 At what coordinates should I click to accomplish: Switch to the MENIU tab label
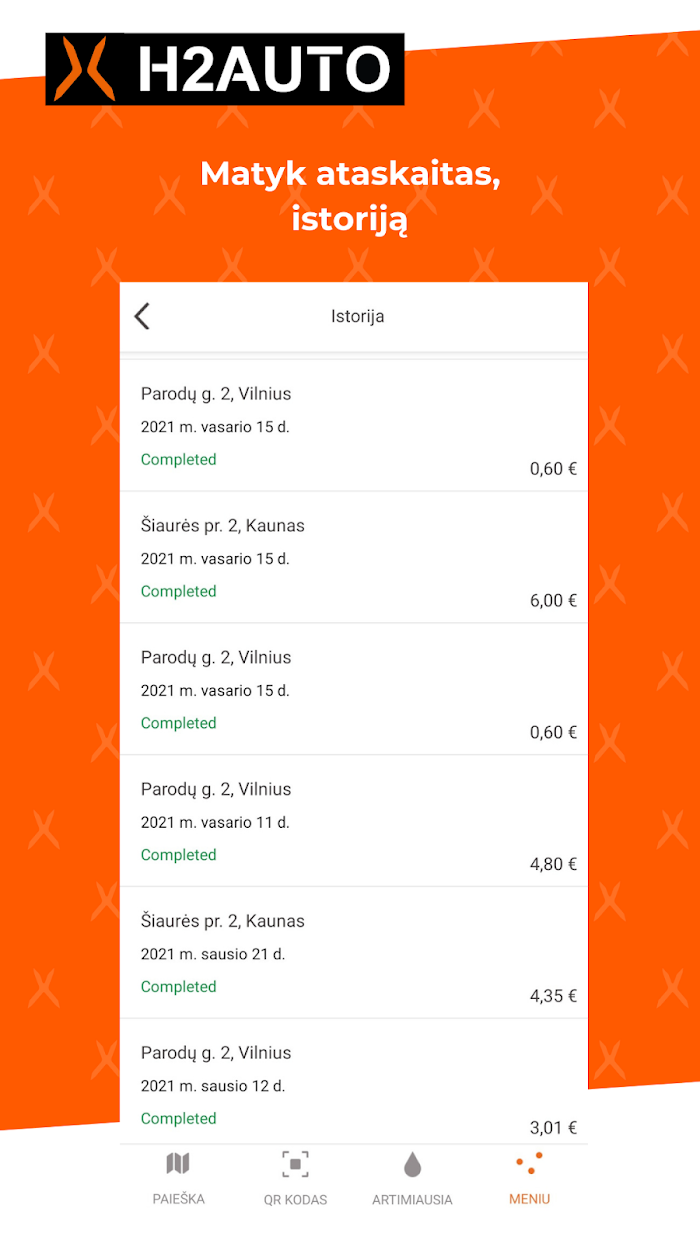(x=529, y=1198)
